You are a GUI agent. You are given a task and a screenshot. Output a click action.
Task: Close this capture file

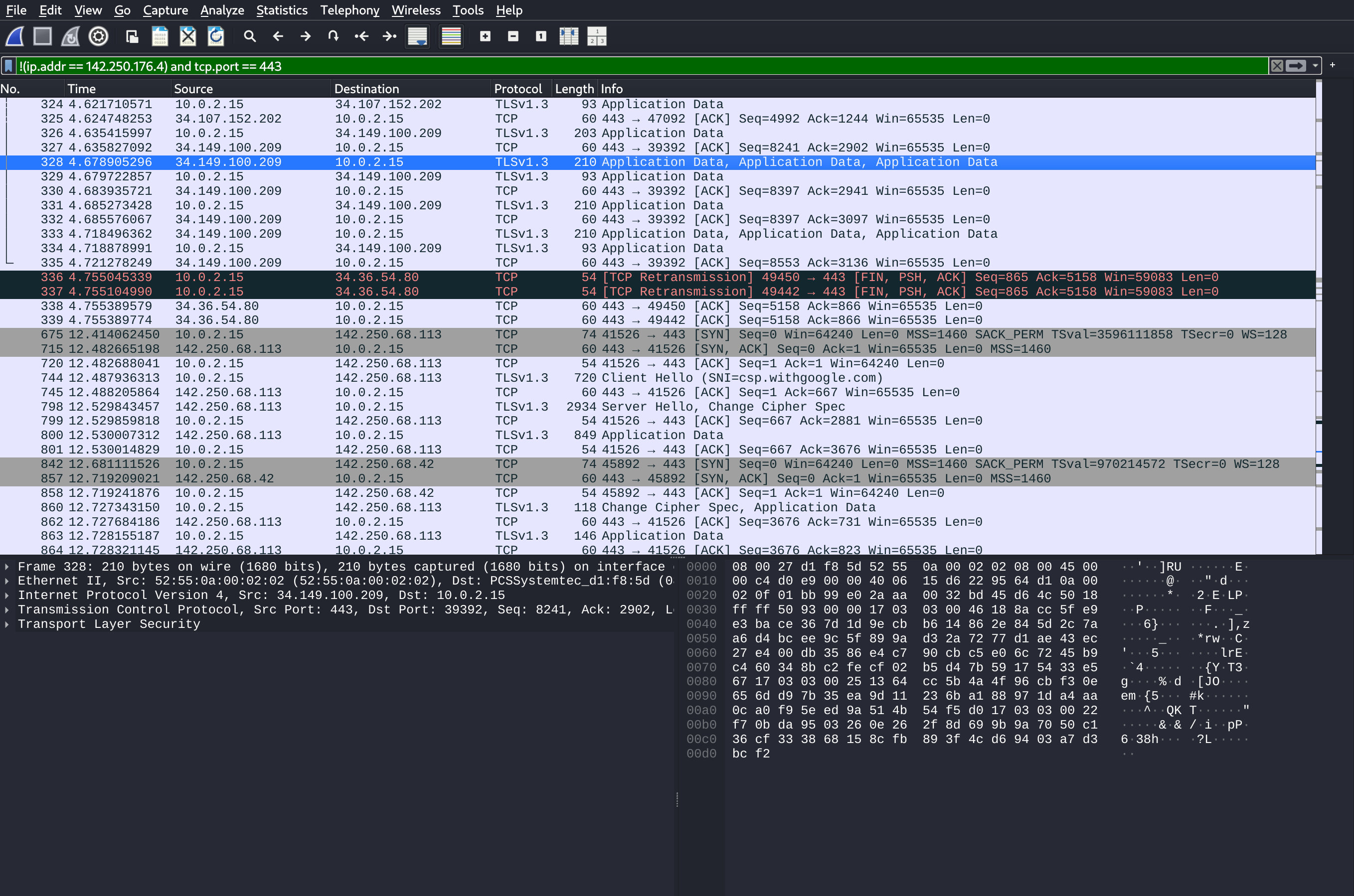[x=188, y=36]
